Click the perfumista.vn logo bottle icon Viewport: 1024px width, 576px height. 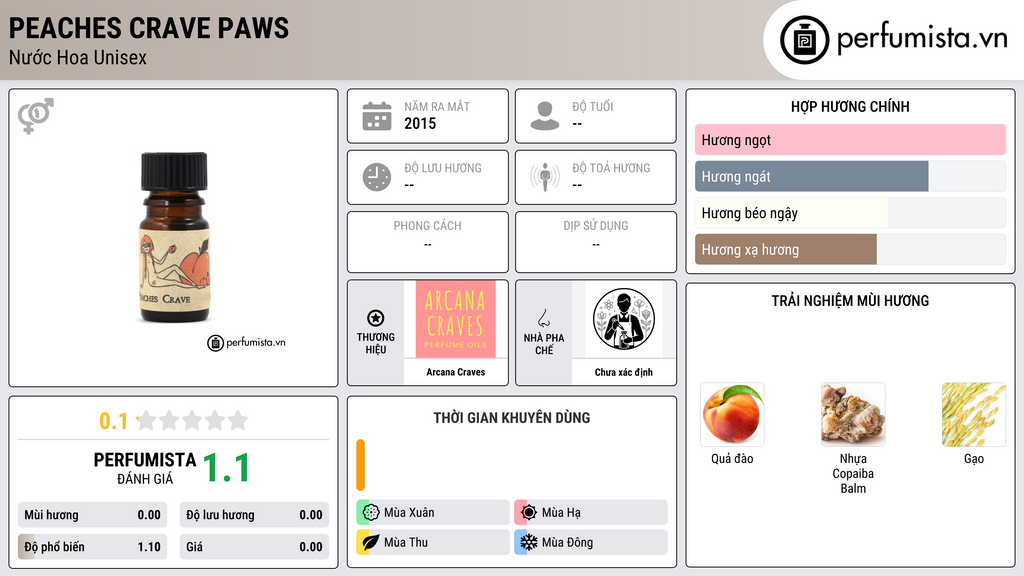pyautogui.click(x=804, y=40)
